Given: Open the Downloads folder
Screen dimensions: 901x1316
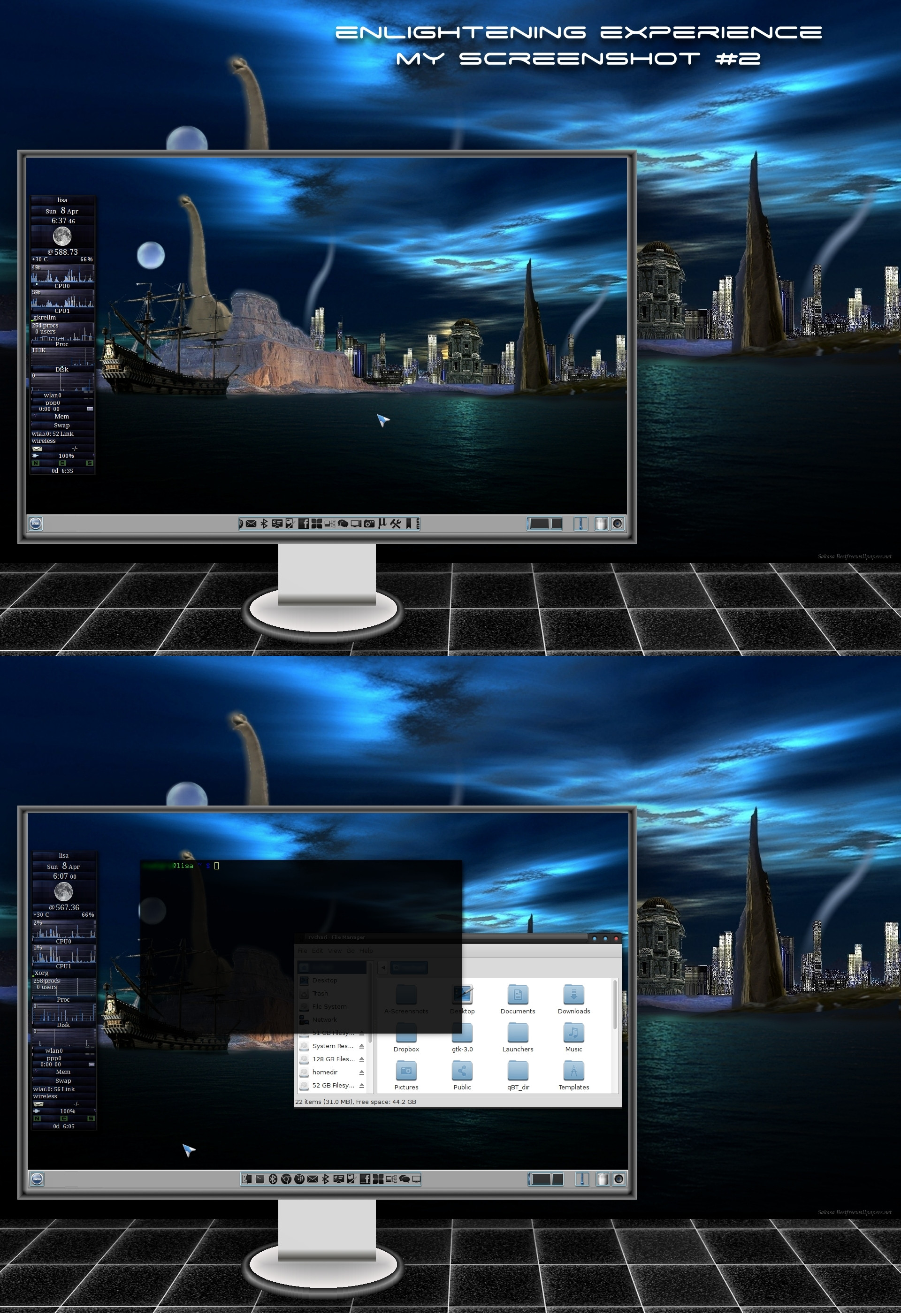Looking at the screenshot, I should click(573, 1000).
